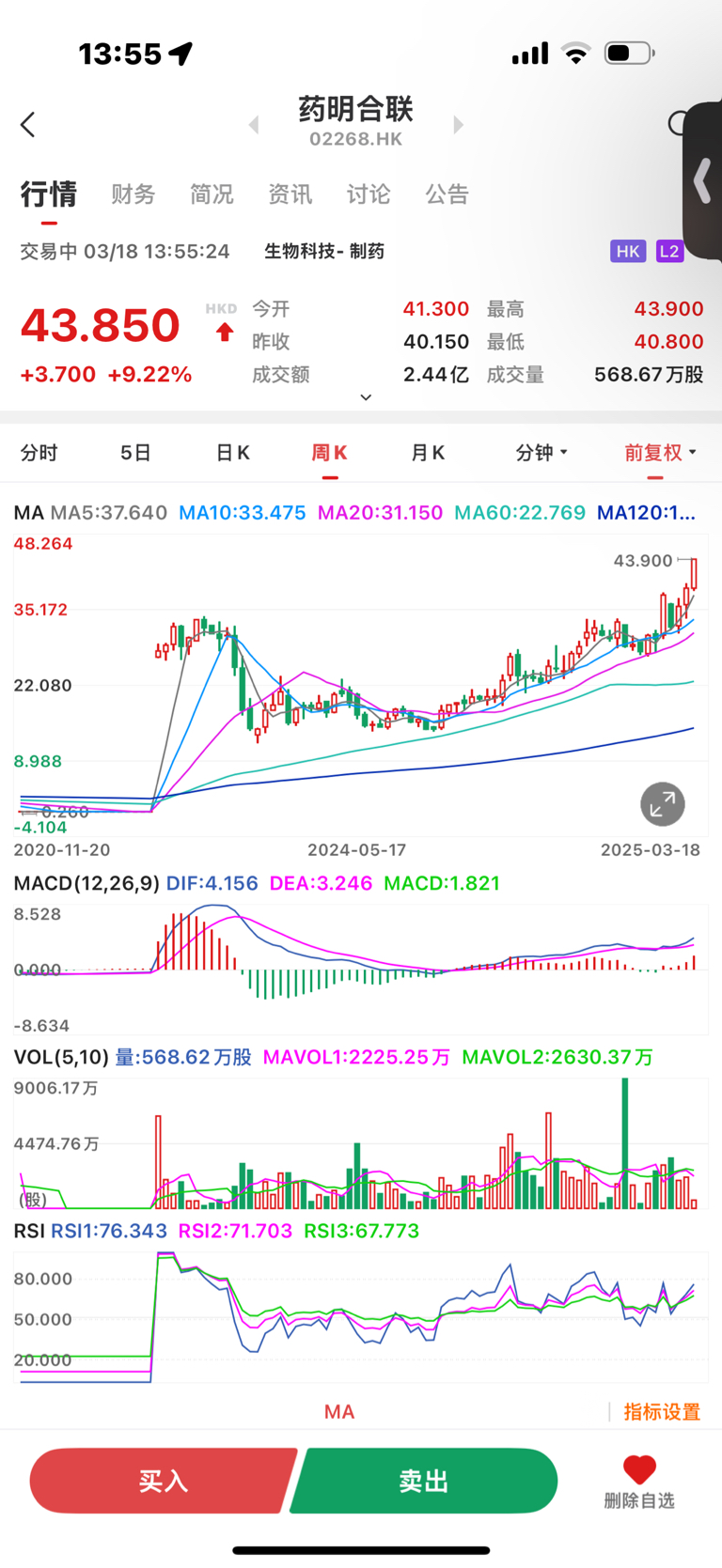Open the search magnifier icon

tap(677, 123)
